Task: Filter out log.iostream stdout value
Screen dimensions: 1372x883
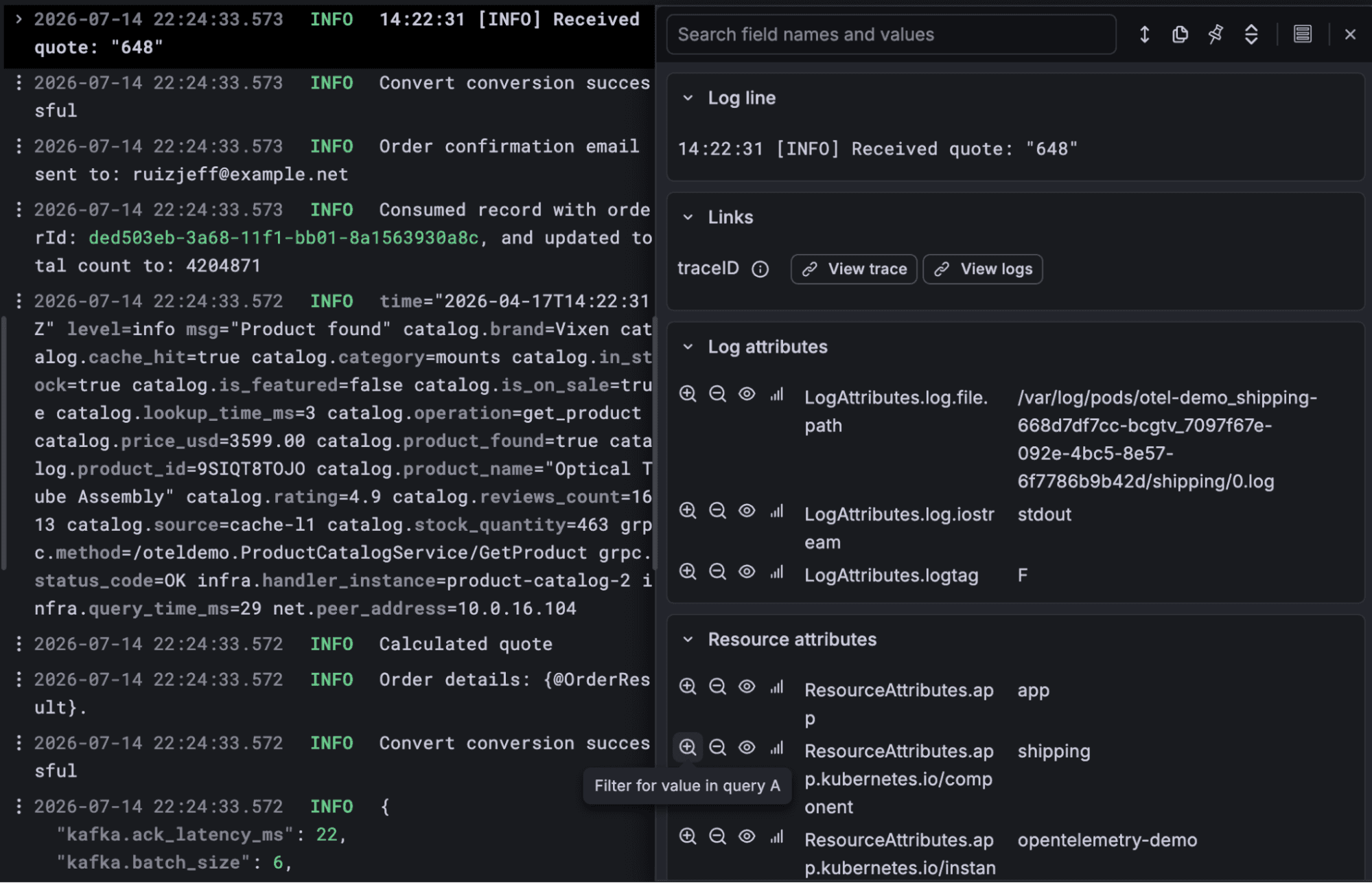Action: click(x=717, y=511)
